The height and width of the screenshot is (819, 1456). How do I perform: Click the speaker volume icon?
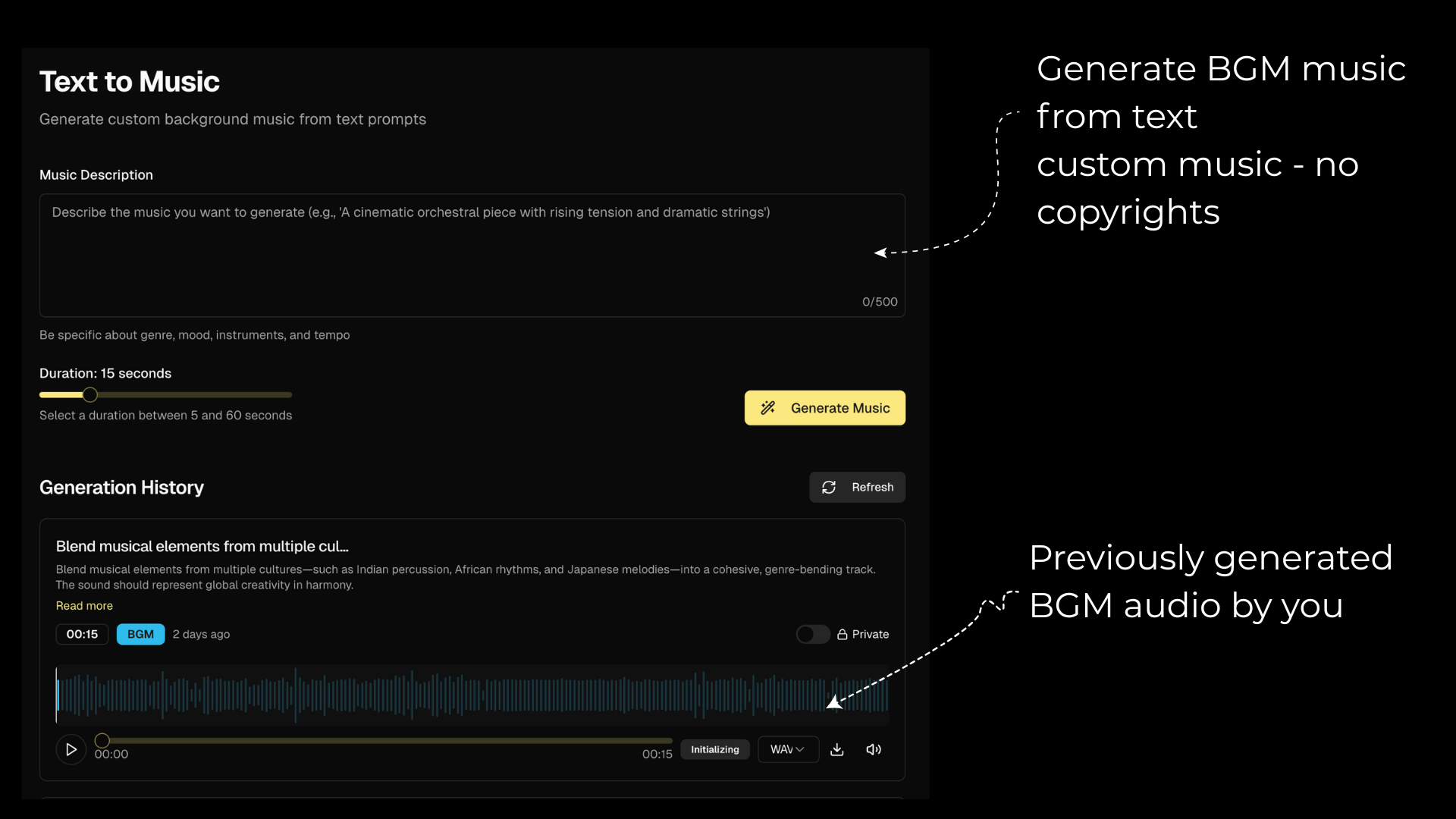pyautogui.click(x=874, y=749)
